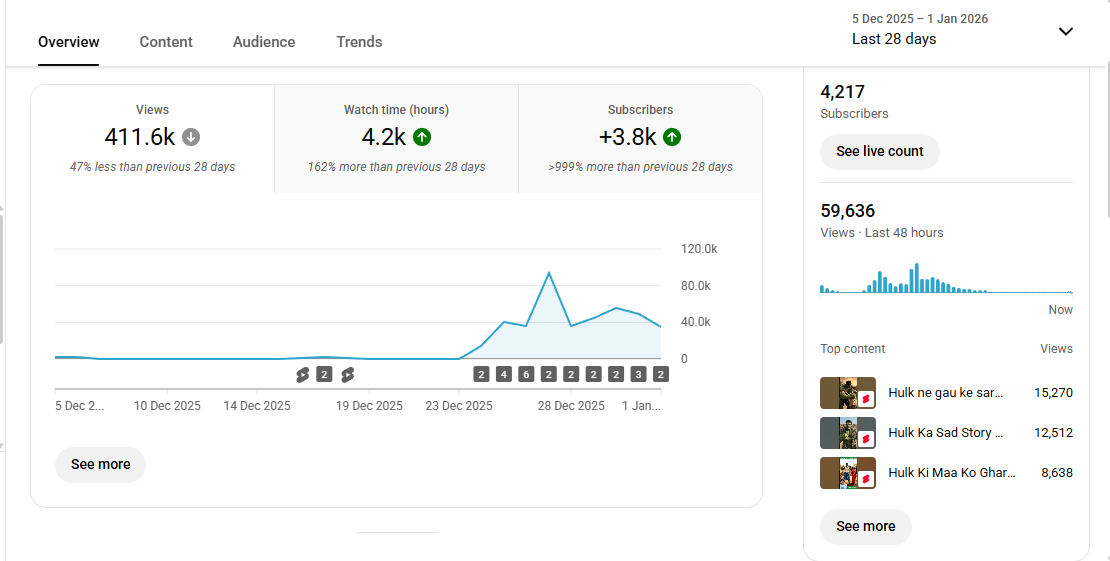Expand the date range dropdown chevron
The width and height of the screenshot is (1110, 561).
[x=1065, y=31]
